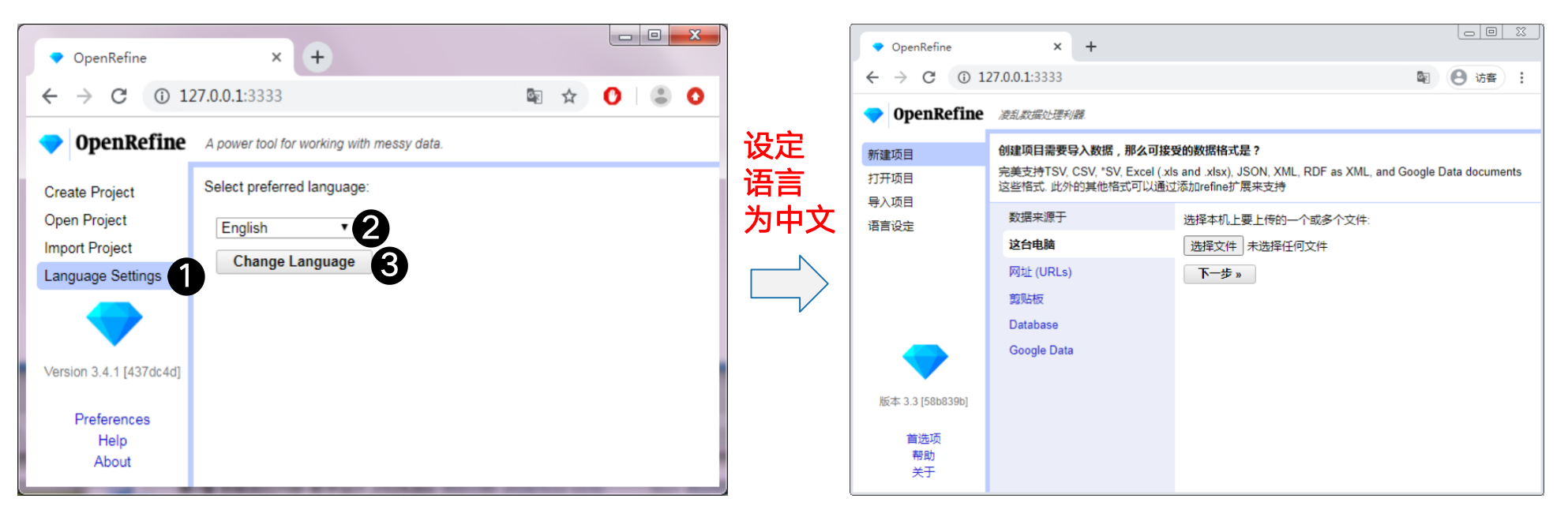The height and width of the screenshot is (521, 1568).
Task: Open Help link in left window
Action: pyautogui.click(x=112, y=440)
